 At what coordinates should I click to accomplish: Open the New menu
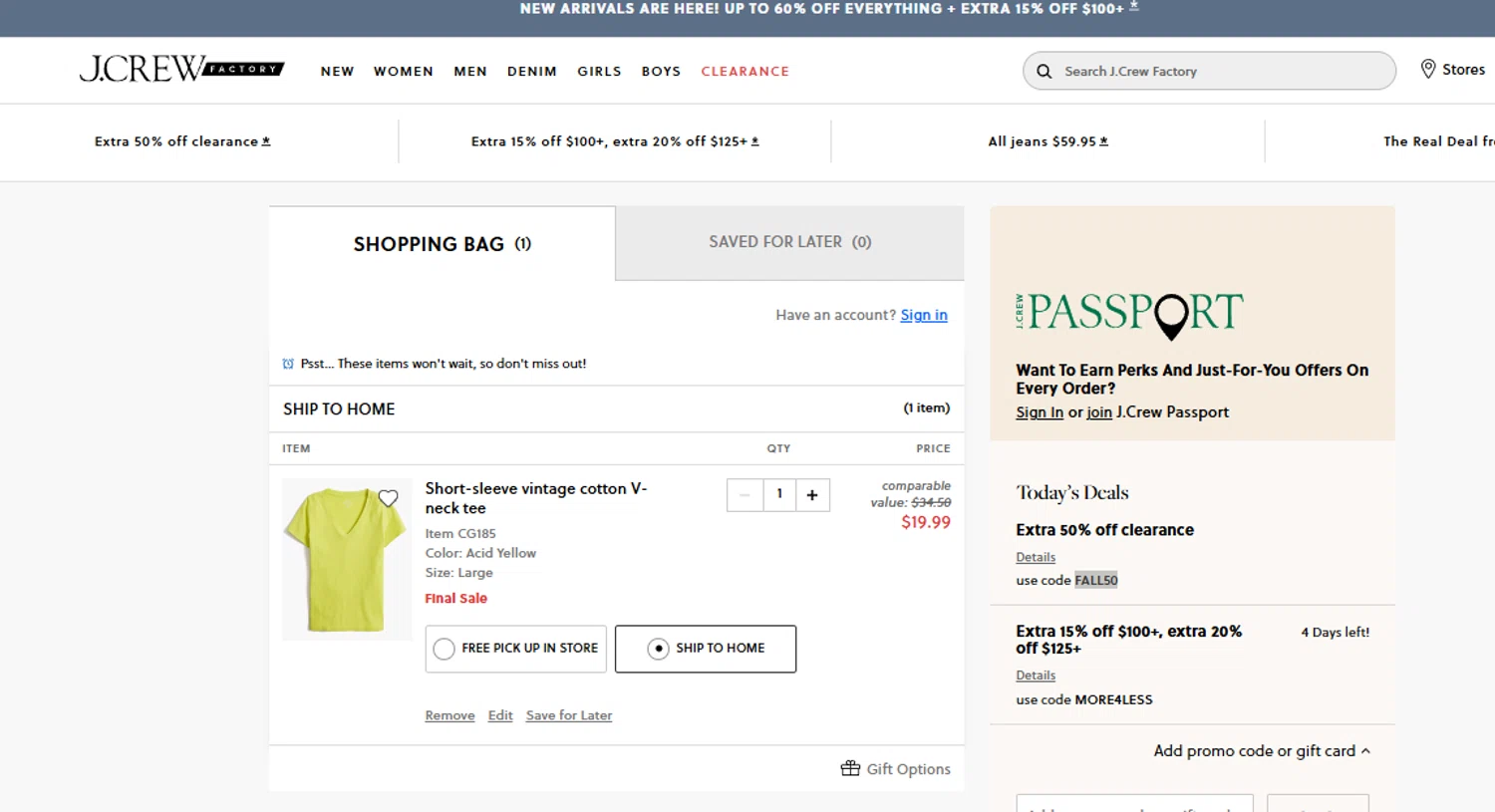coord(337,71)
